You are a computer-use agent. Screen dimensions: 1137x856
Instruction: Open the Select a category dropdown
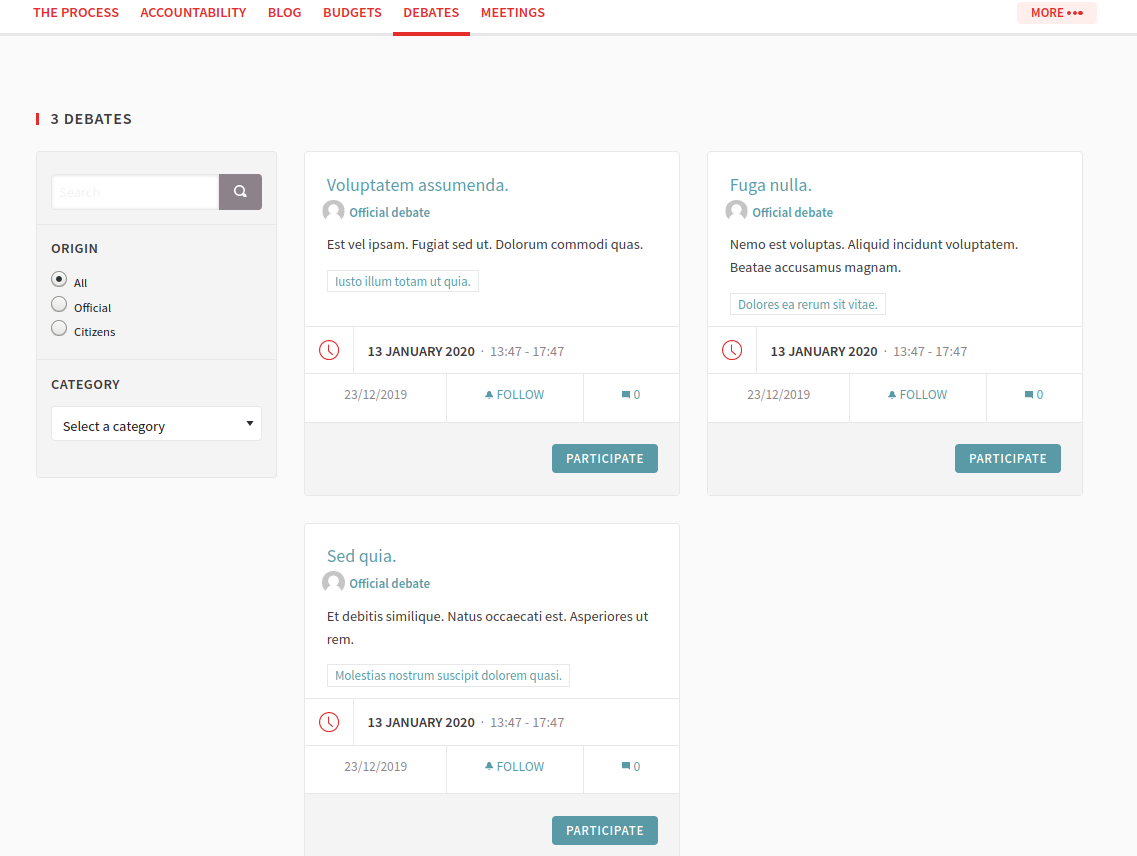tap(156, 425)
